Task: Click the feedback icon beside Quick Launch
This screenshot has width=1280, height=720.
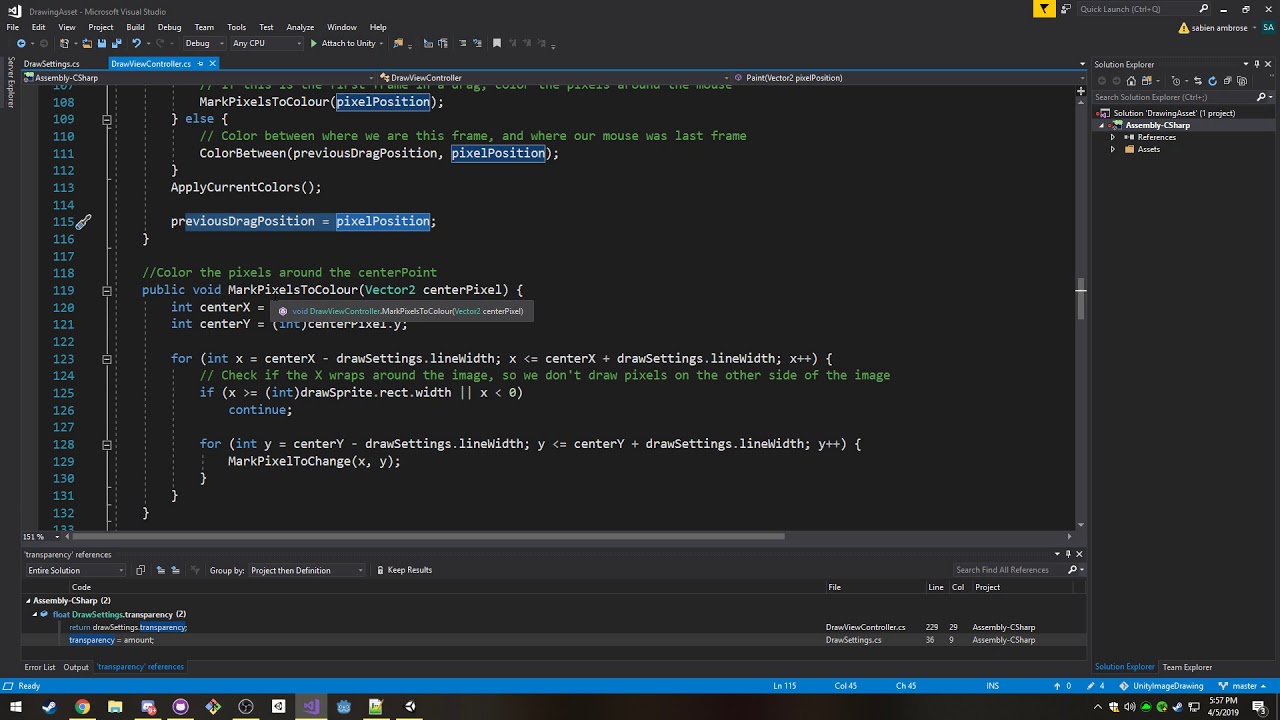Action: tap(1066, 9)
